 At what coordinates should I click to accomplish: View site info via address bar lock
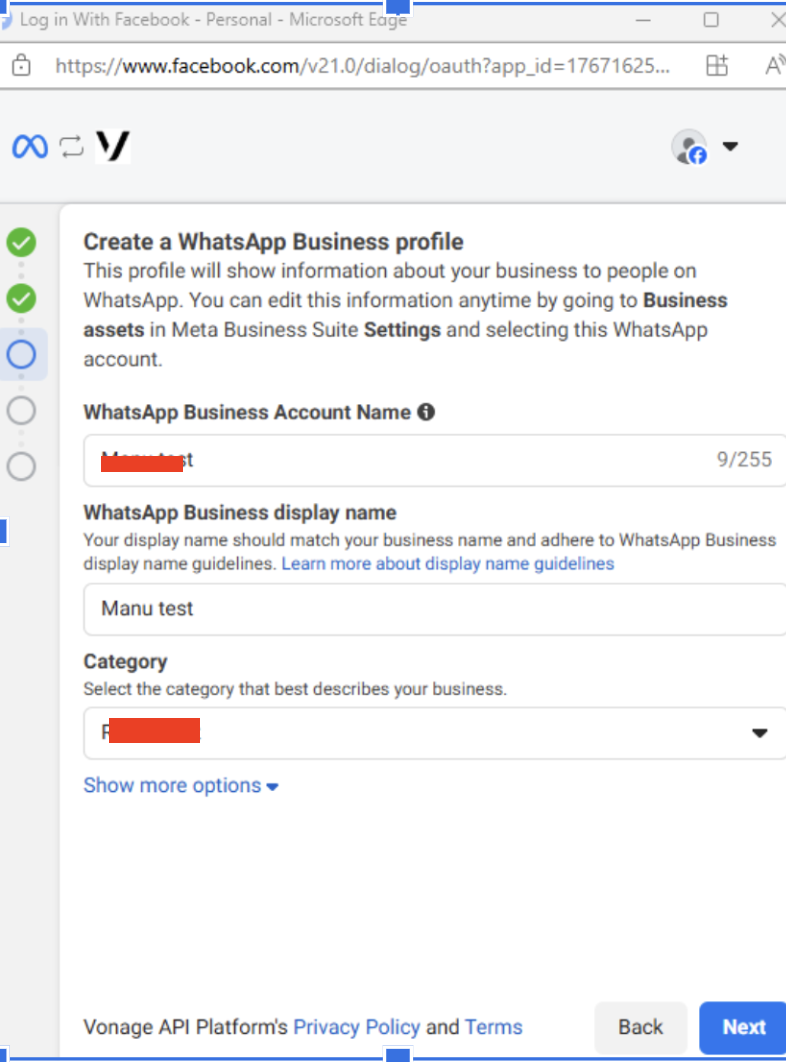point(21,65)
